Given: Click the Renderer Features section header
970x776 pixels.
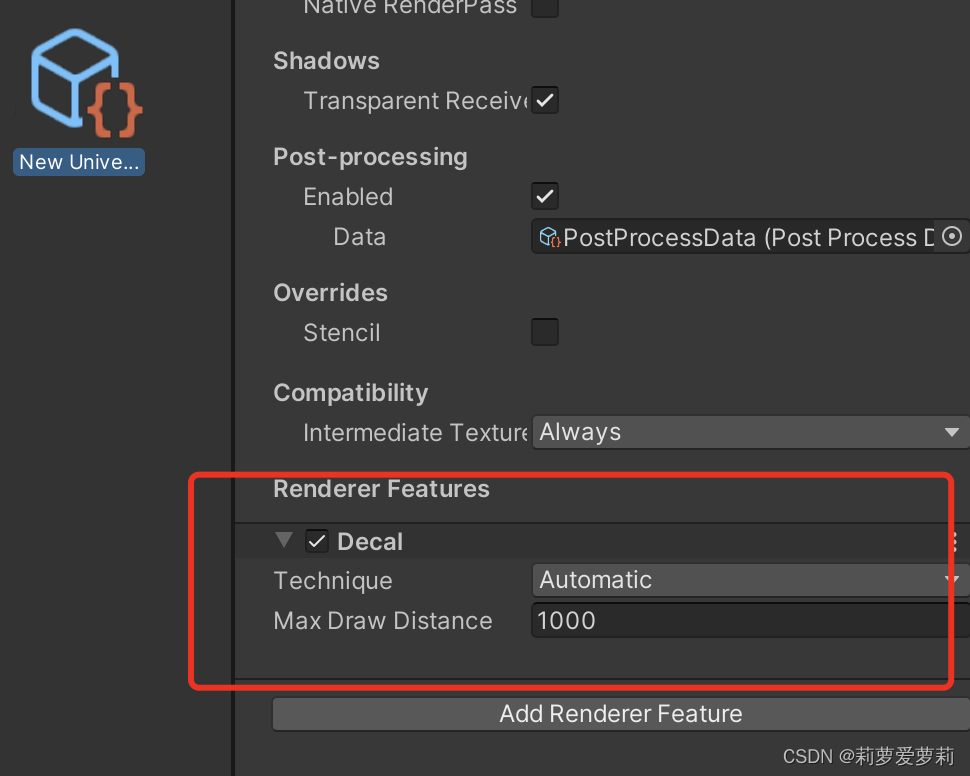Looking at the screenshot, I should click(382, 489).
